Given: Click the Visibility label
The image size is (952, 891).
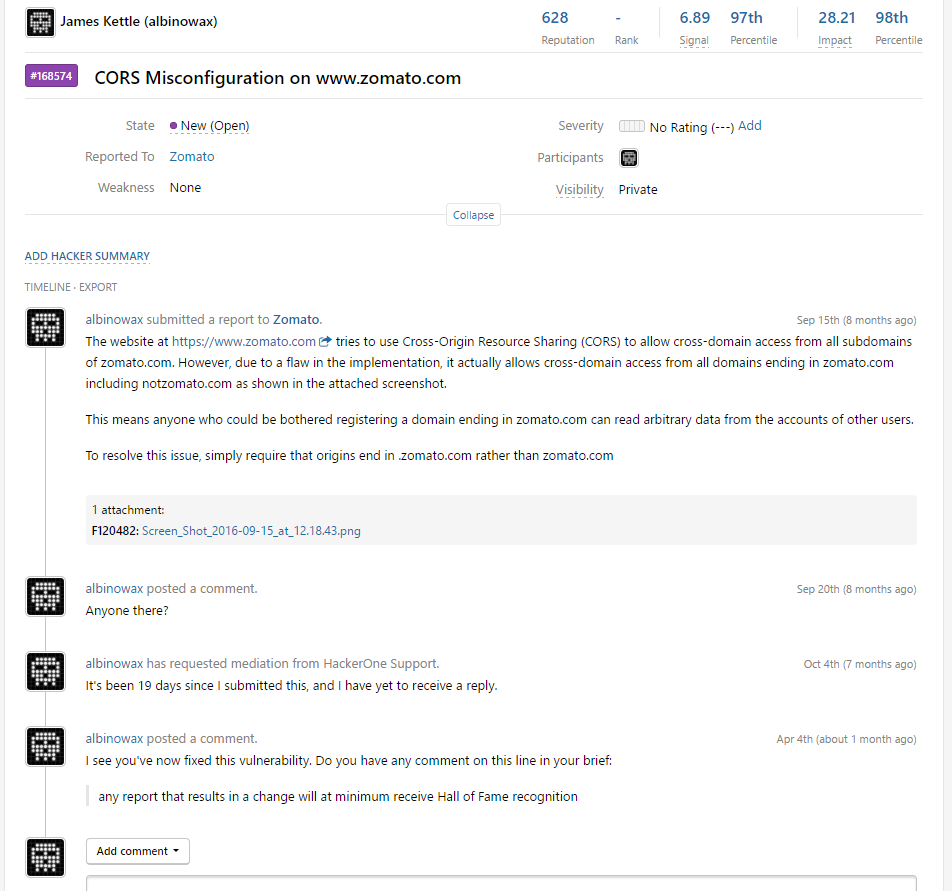Looking at the screenshot, I should pyautogui.click(x=580, y=189).
